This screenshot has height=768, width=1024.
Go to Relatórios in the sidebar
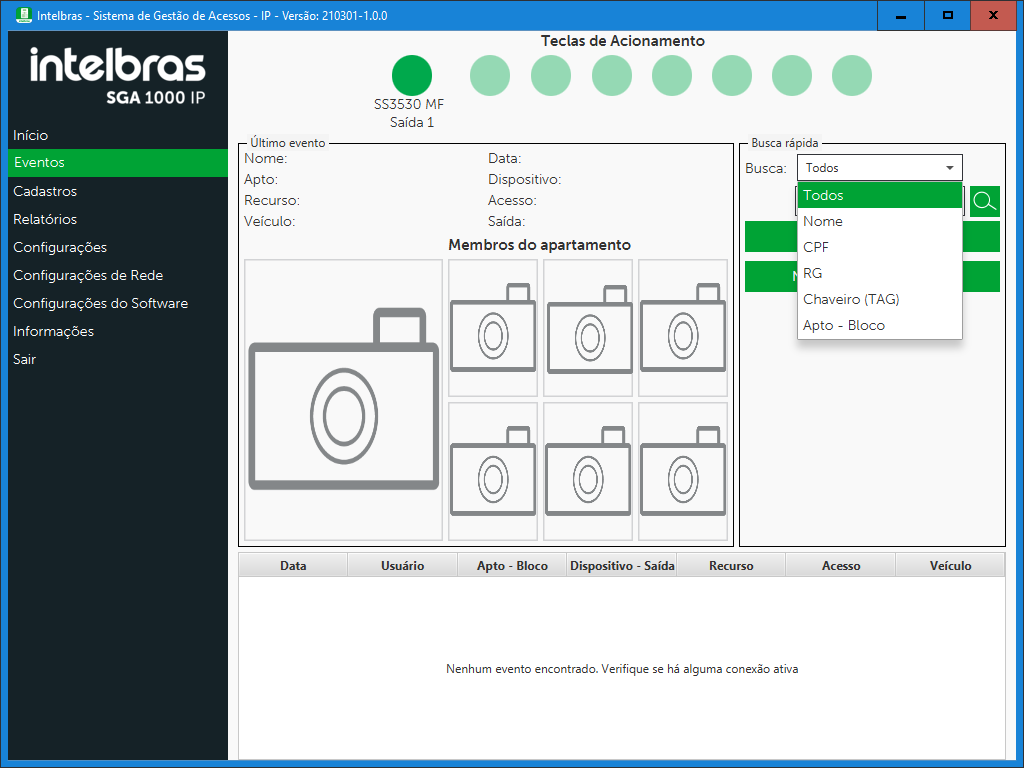pos(45,219)
